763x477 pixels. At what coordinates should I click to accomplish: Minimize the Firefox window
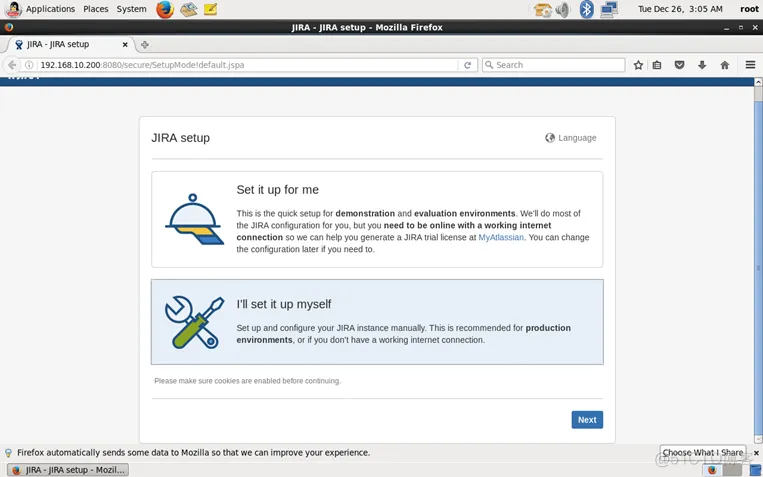click(x=726, y=28)
